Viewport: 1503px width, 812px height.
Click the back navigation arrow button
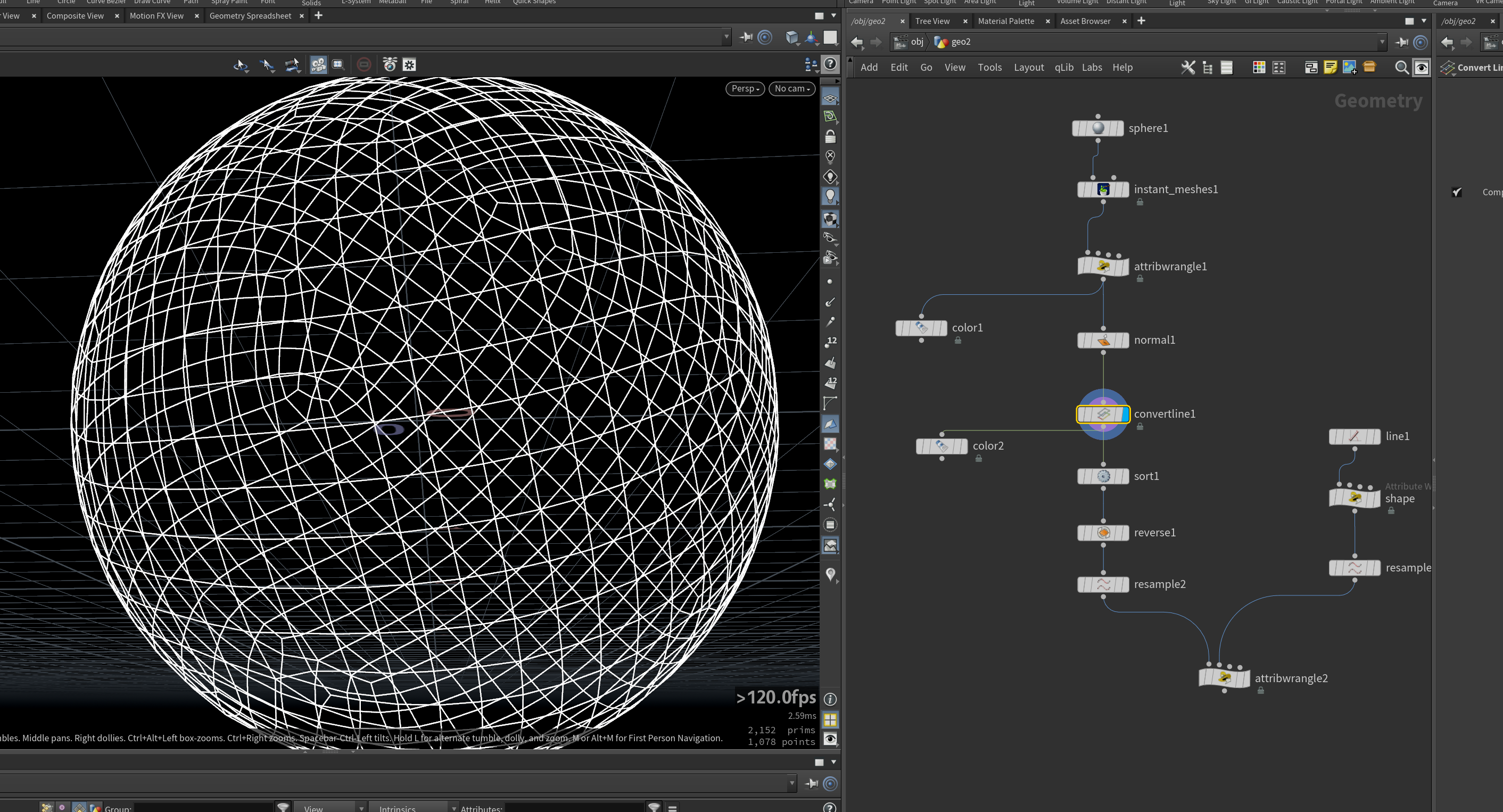(856, 42)
